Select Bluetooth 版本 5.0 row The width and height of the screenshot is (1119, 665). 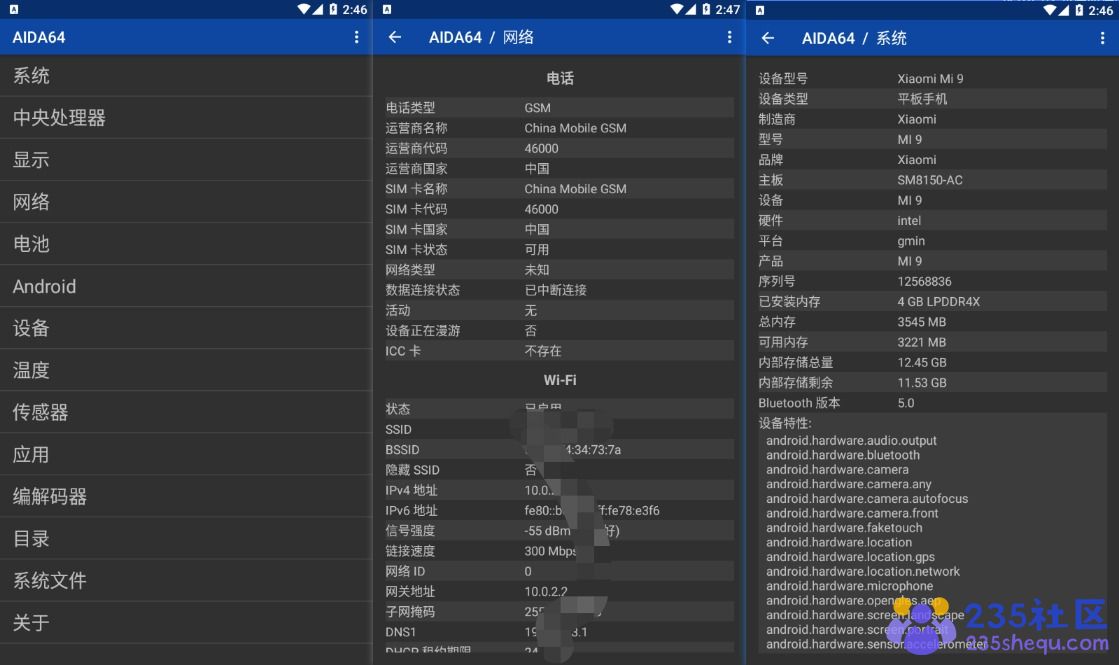point(932,402)
